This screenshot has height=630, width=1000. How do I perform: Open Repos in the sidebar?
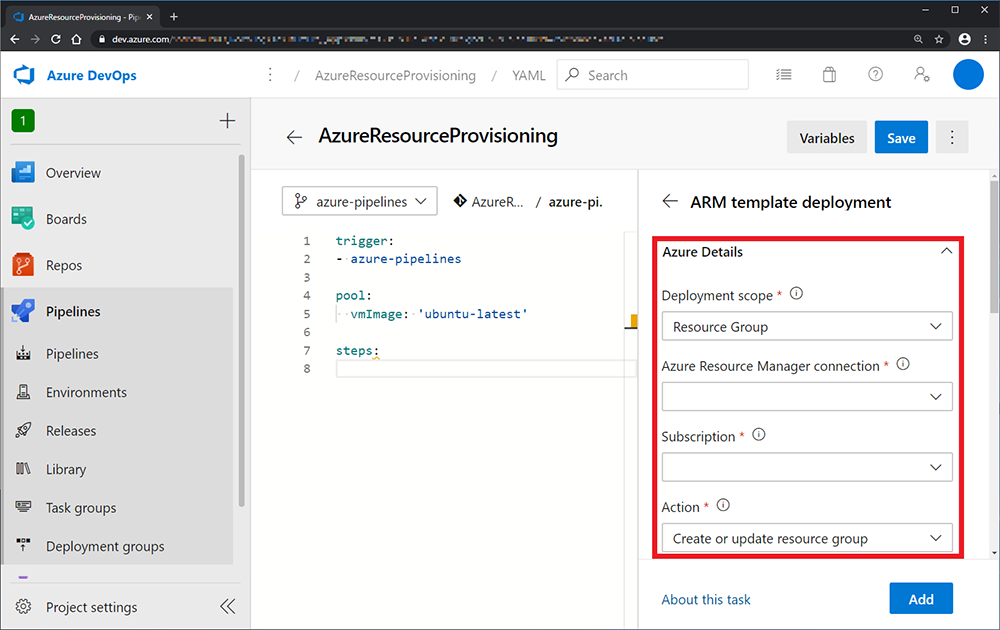point(64,265)
